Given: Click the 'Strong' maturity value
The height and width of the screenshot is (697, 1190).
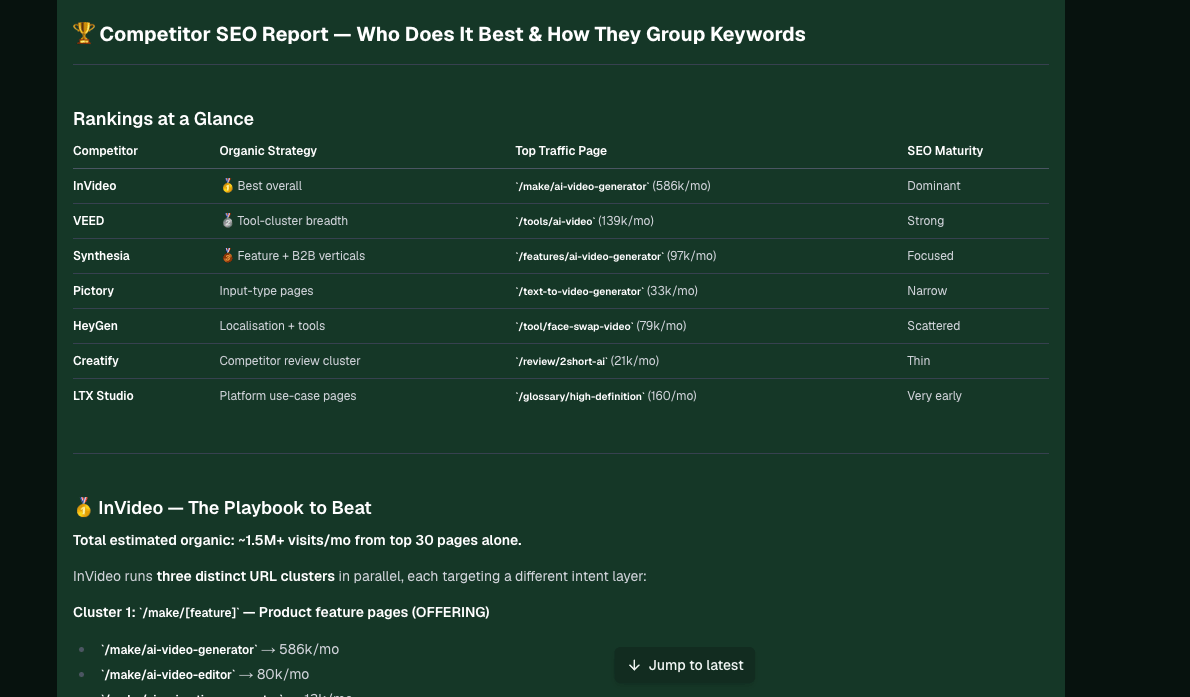Looking at the screenshot, I should 925,221.
